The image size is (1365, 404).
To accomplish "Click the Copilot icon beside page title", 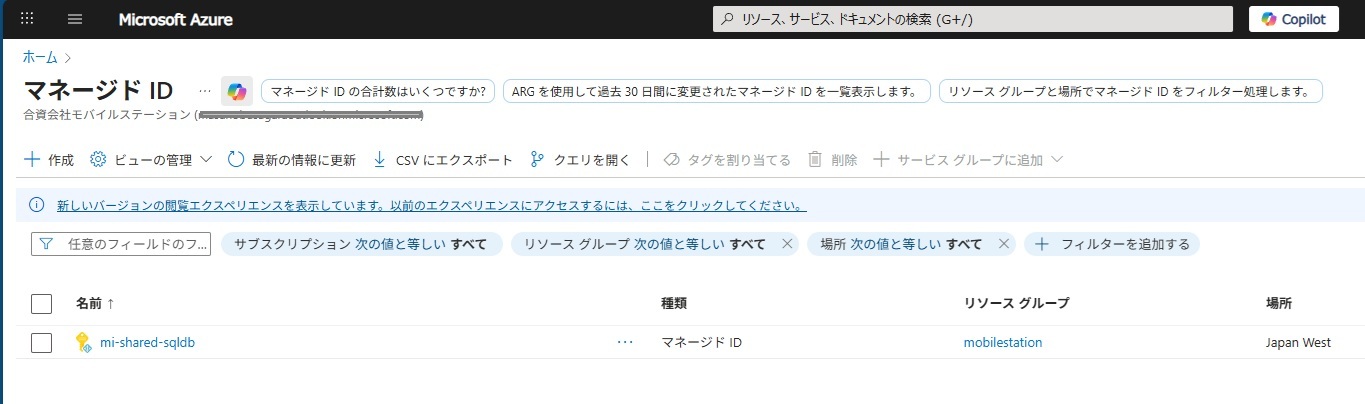I will (237, 91).
